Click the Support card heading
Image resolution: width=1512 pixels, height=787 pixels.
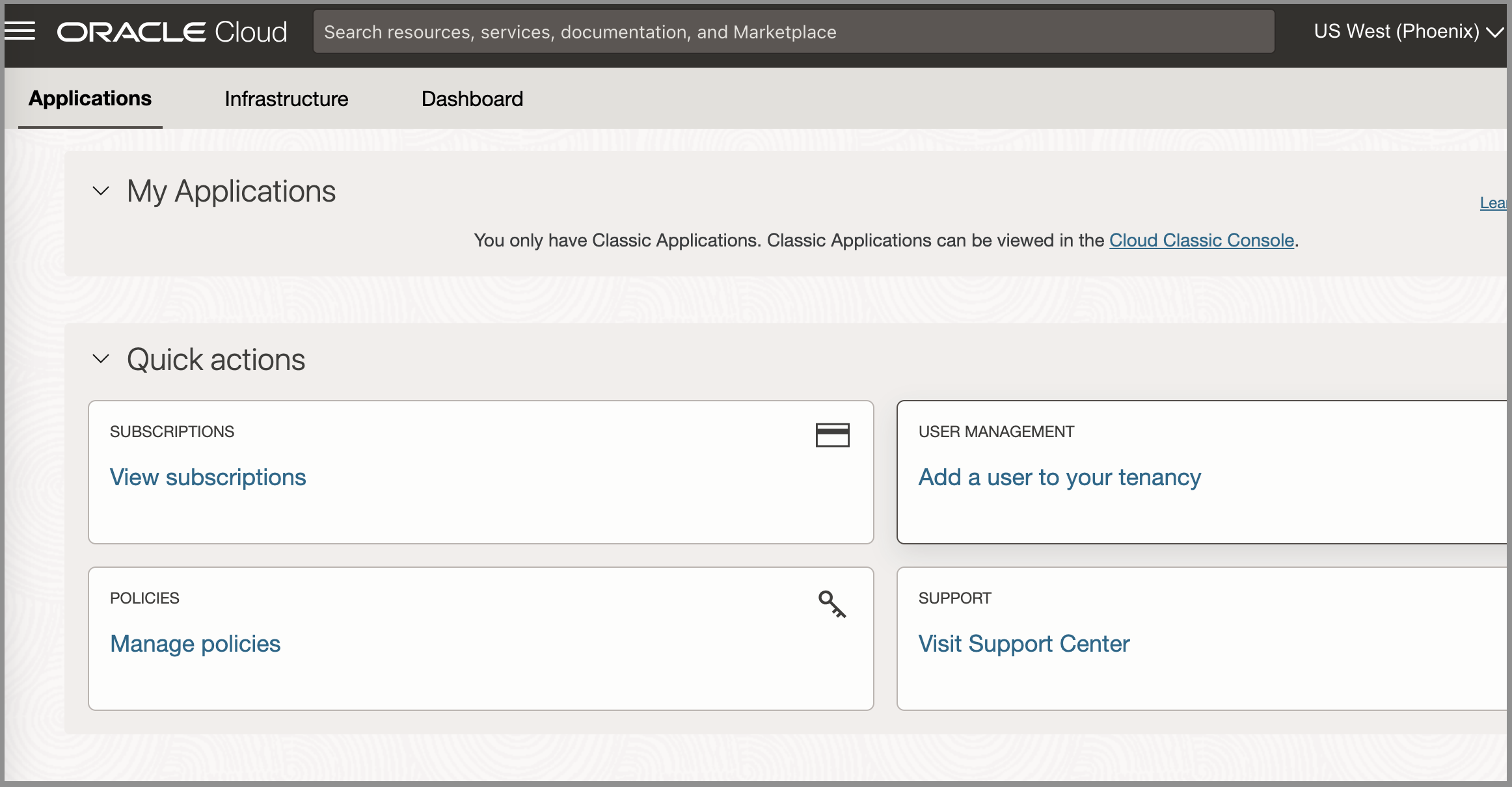pos(954,598)
